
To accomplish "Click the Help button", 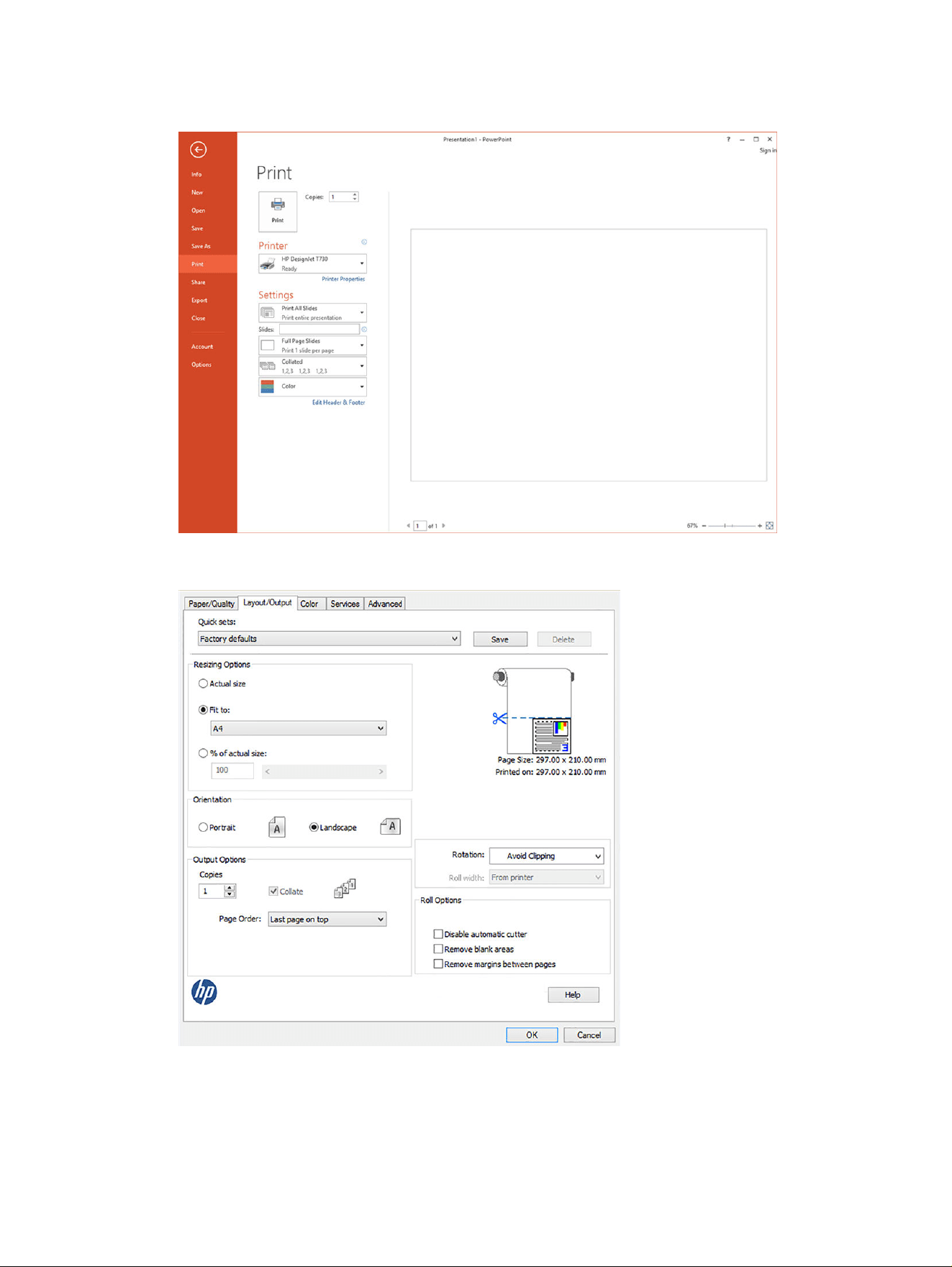I will (x=573, y=995).
